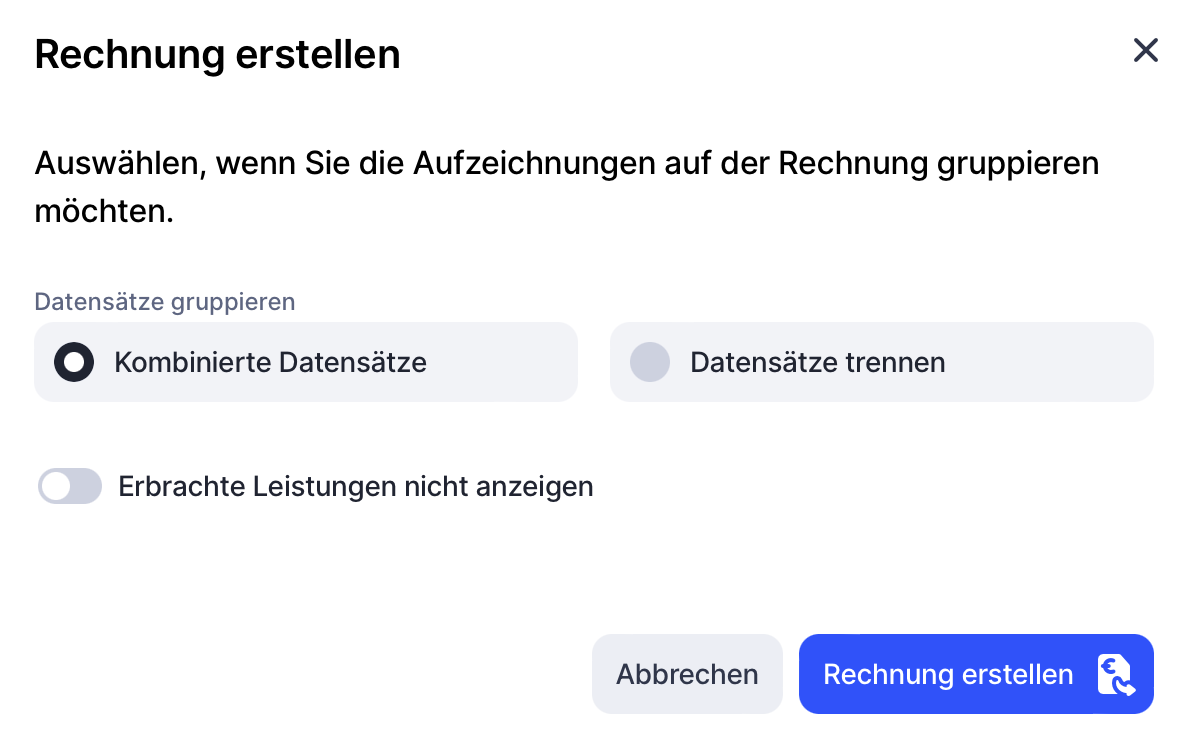The width and height of the screenshot is (1188, 742).
Task: Click the Datensätze trennen label text
Action: point(817,362)
